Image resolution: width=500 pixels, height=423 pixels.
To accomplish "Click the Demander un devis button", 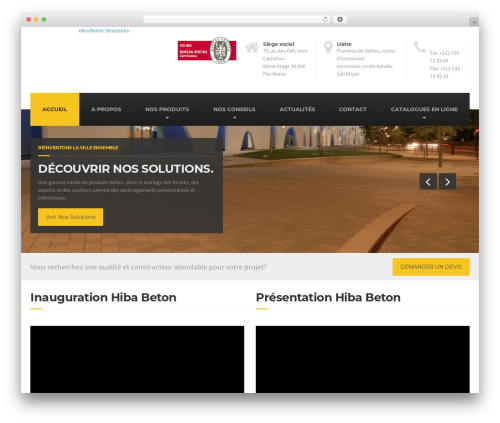I will click(431, 267).
